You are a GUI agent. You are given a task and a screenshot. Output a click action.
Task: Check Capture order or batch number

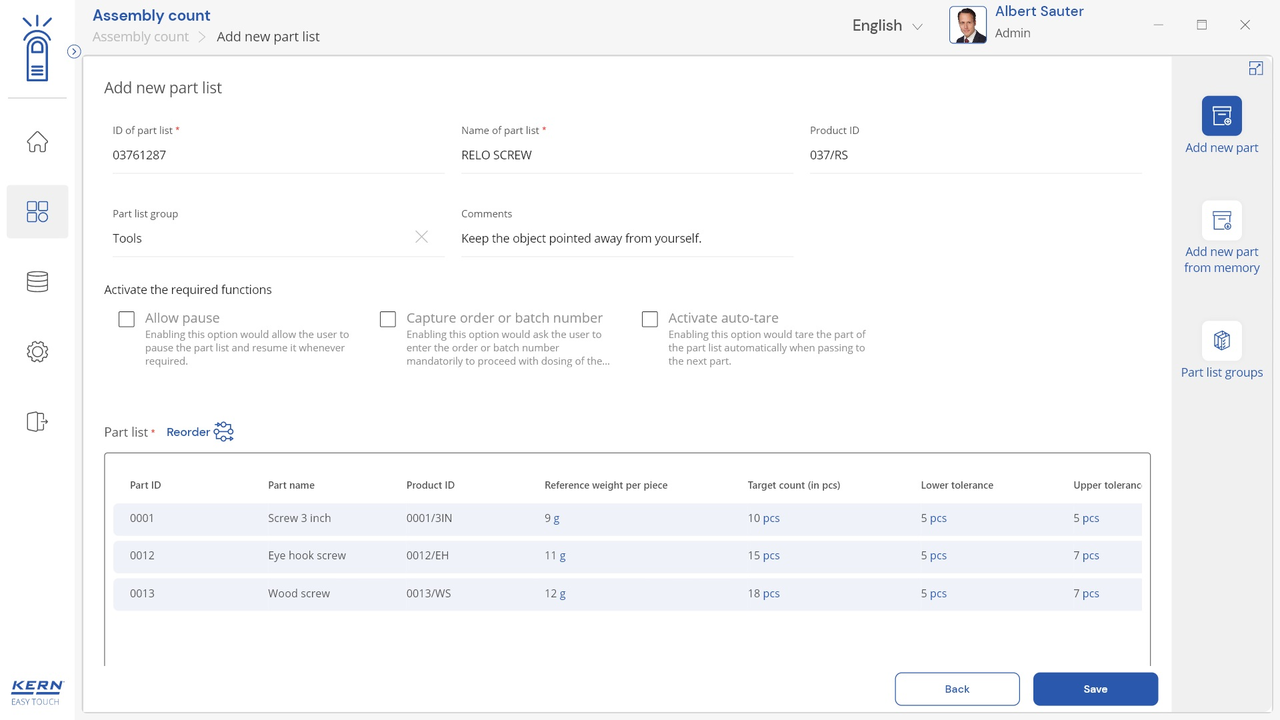[x=388, y=319]
